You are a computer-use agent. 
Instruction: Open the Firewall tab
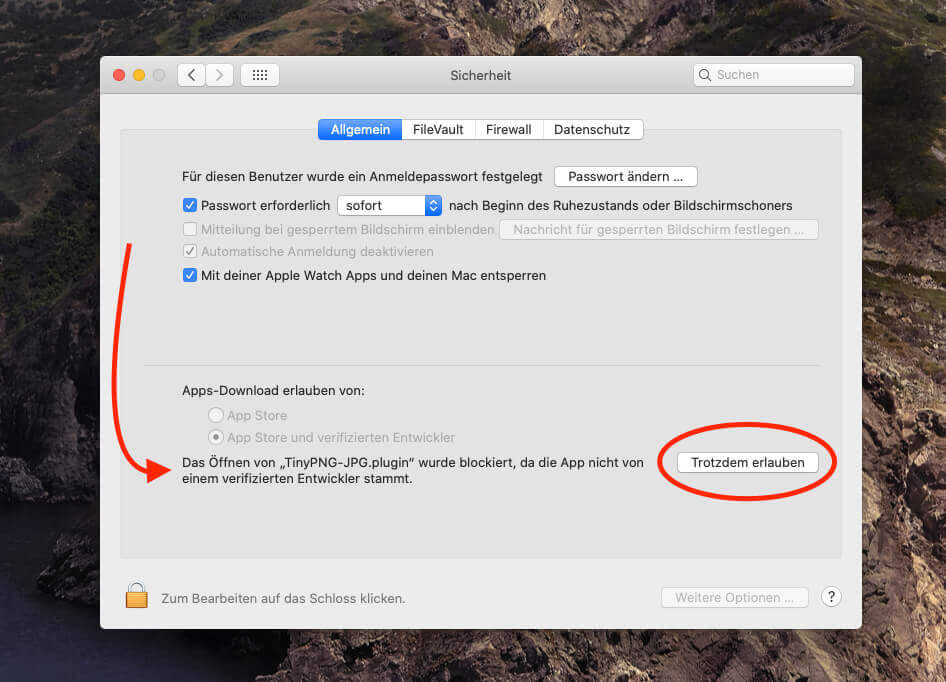click(508, 129)
